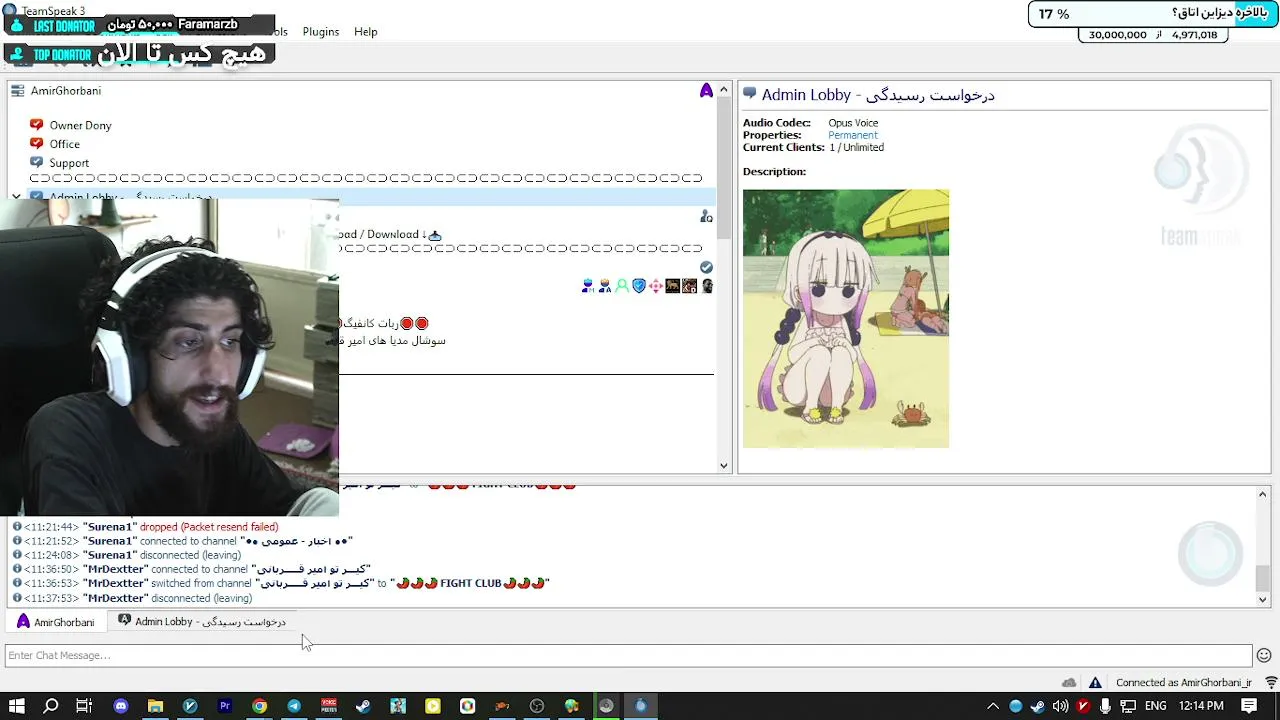Click the purple server icon in tree header
1280x720 pixels.
[706, 91]
